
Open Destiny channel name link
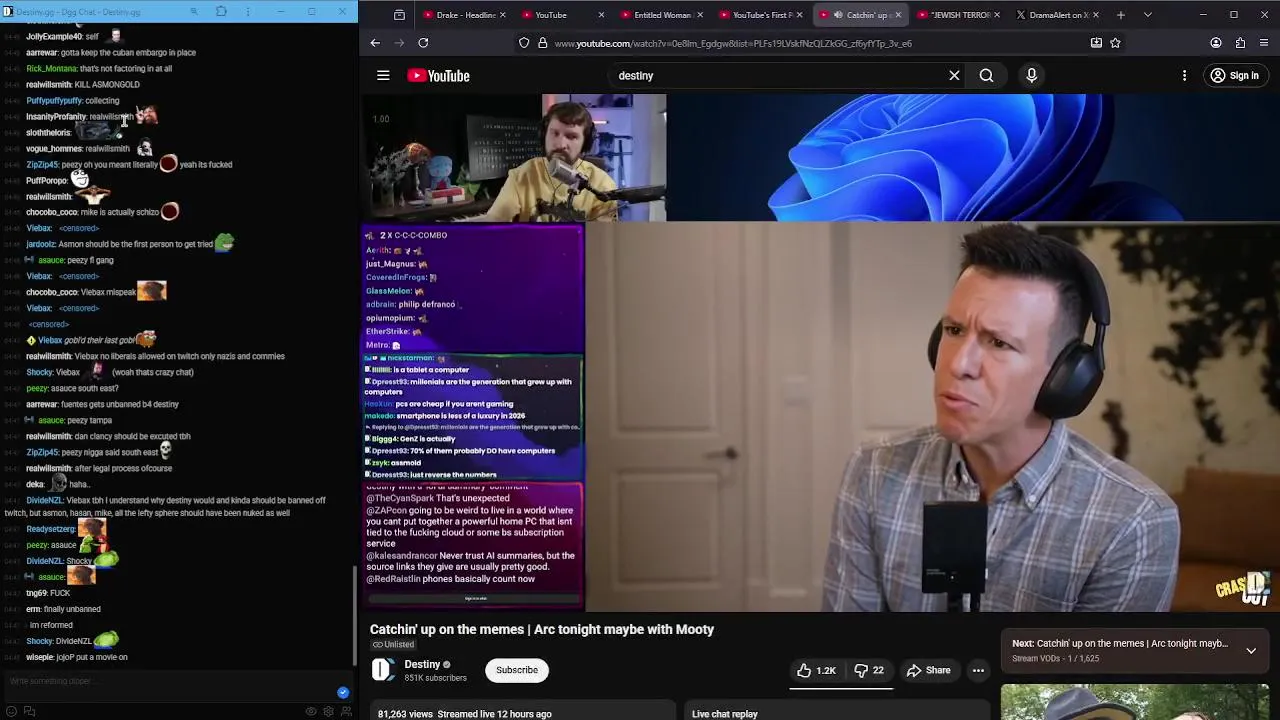pos(422,664)
